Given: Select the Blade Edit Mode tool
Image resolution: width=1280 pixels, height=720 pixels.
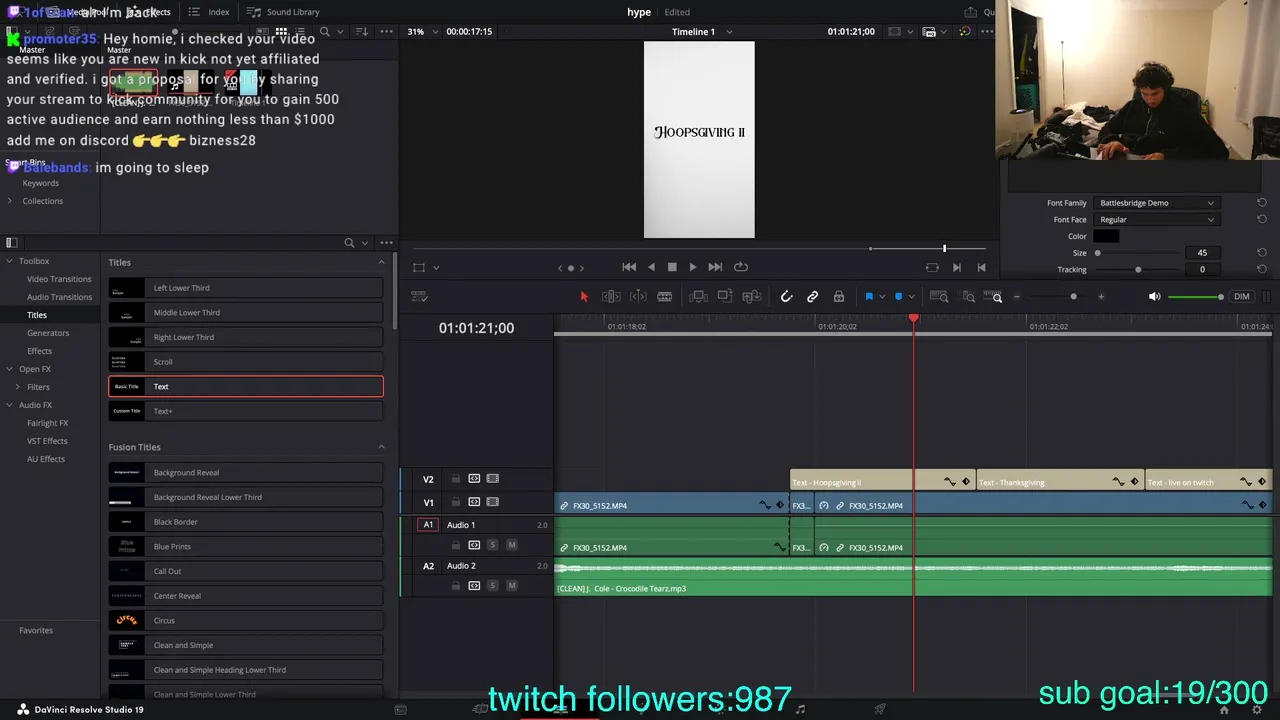Looking at the screenshot, I should pyautogui.click(x=664, y=297).
